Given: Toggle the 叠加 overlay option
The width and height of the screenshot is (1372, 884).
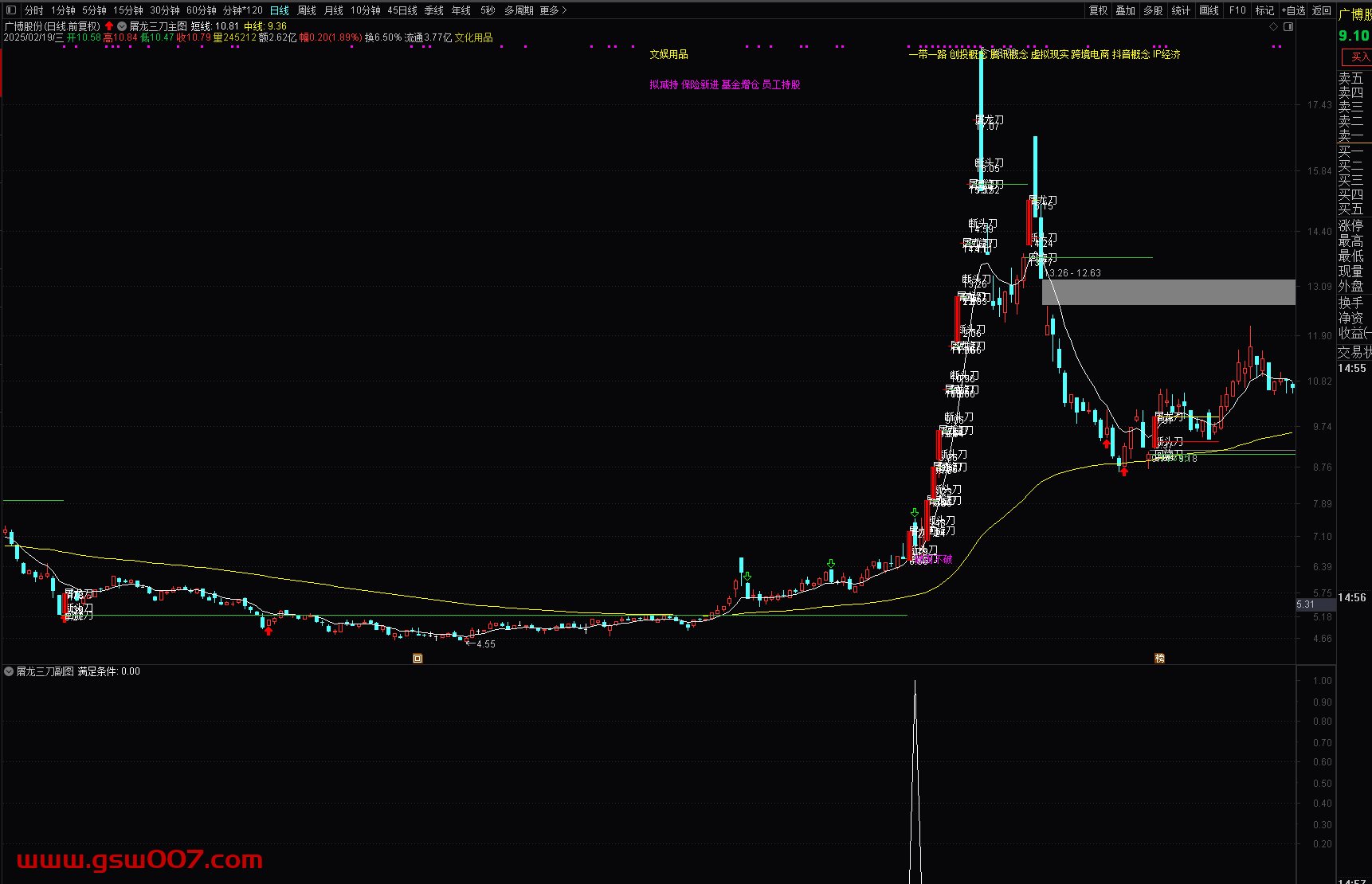Looking at the screenshot, I should point(1125,10).
